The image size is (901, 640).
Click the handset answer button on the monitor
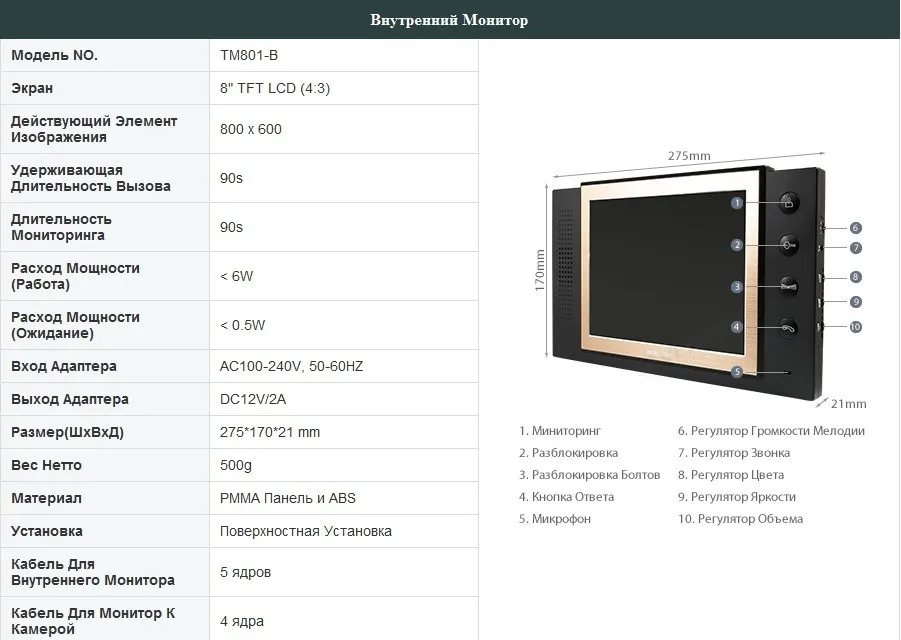(790, 328)
